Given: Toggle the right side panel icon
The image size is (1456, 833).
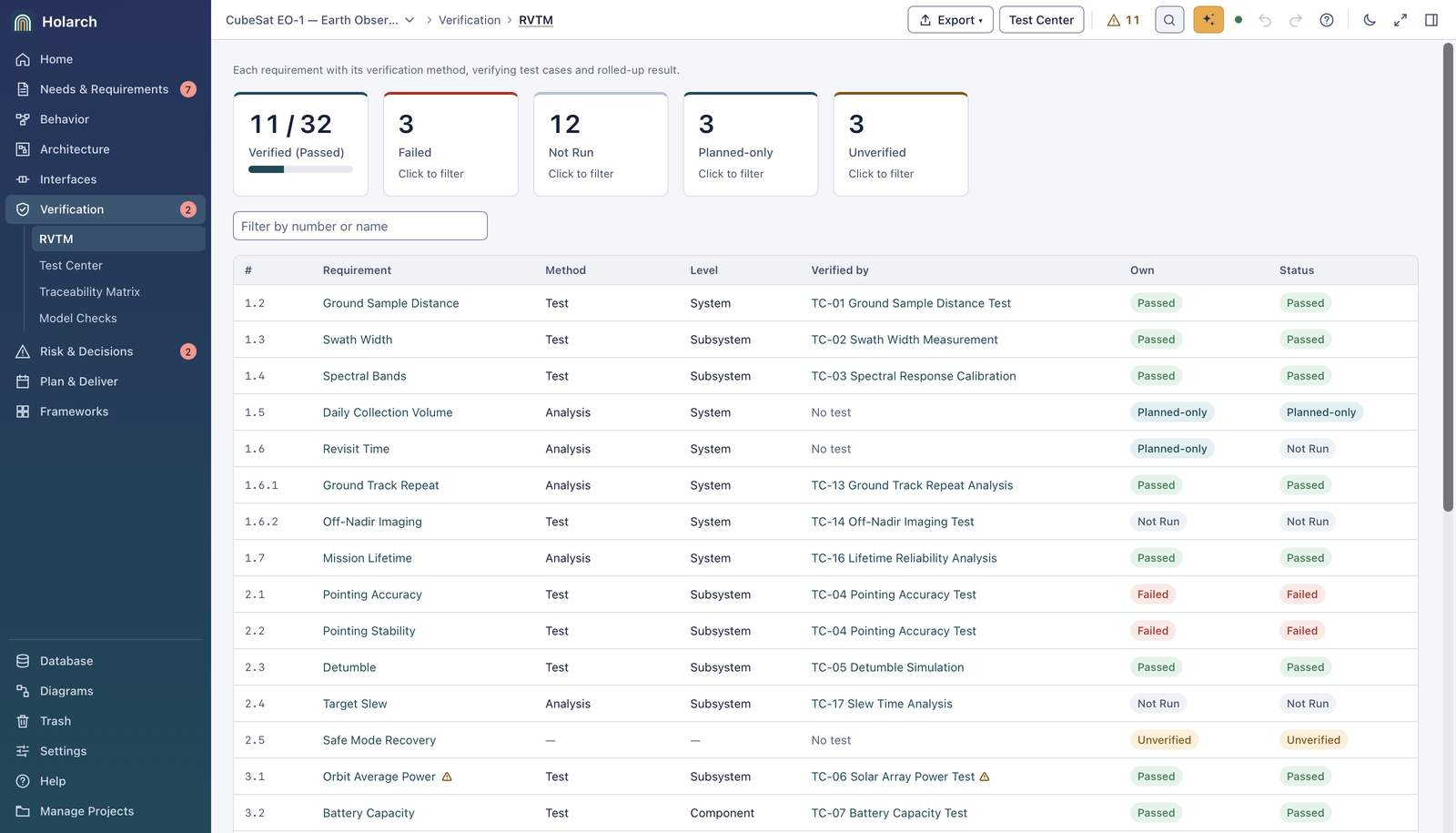Looking at the screenshot, I should coord(1431,20).
